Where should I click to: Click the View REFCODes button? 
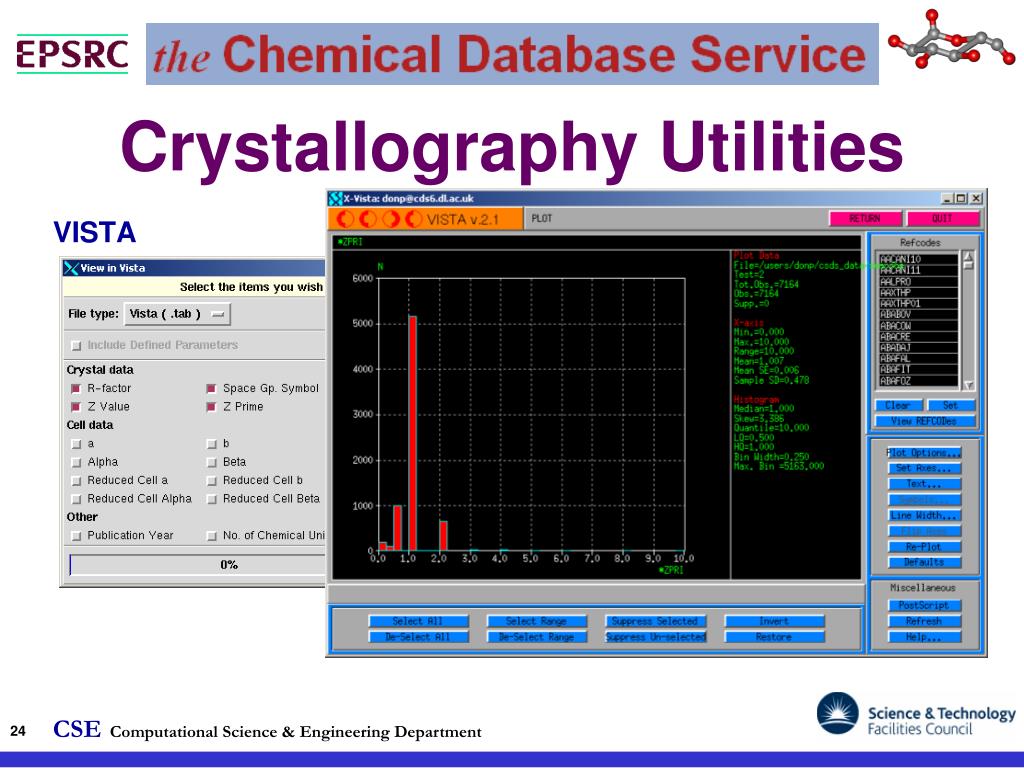click(925, 421)
